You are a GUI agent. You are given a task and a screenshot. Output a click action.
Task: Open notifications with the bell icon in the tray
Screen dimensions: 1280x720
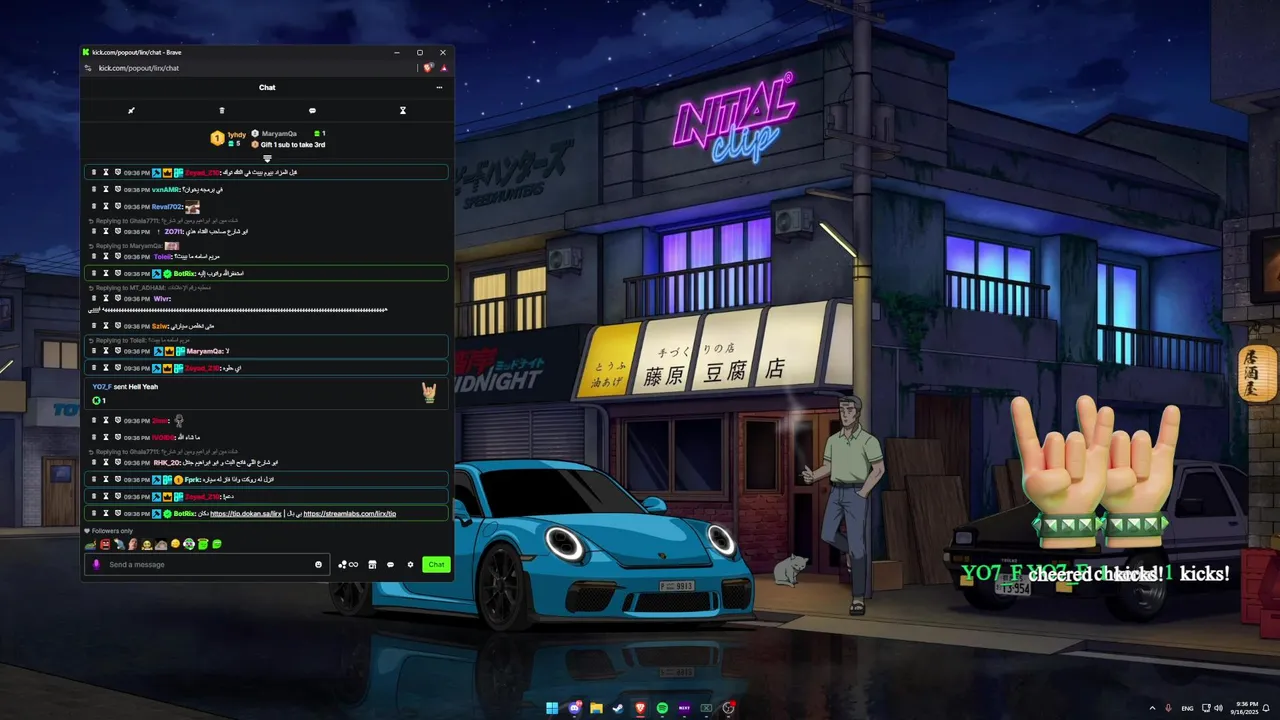tap(1267, 708)
